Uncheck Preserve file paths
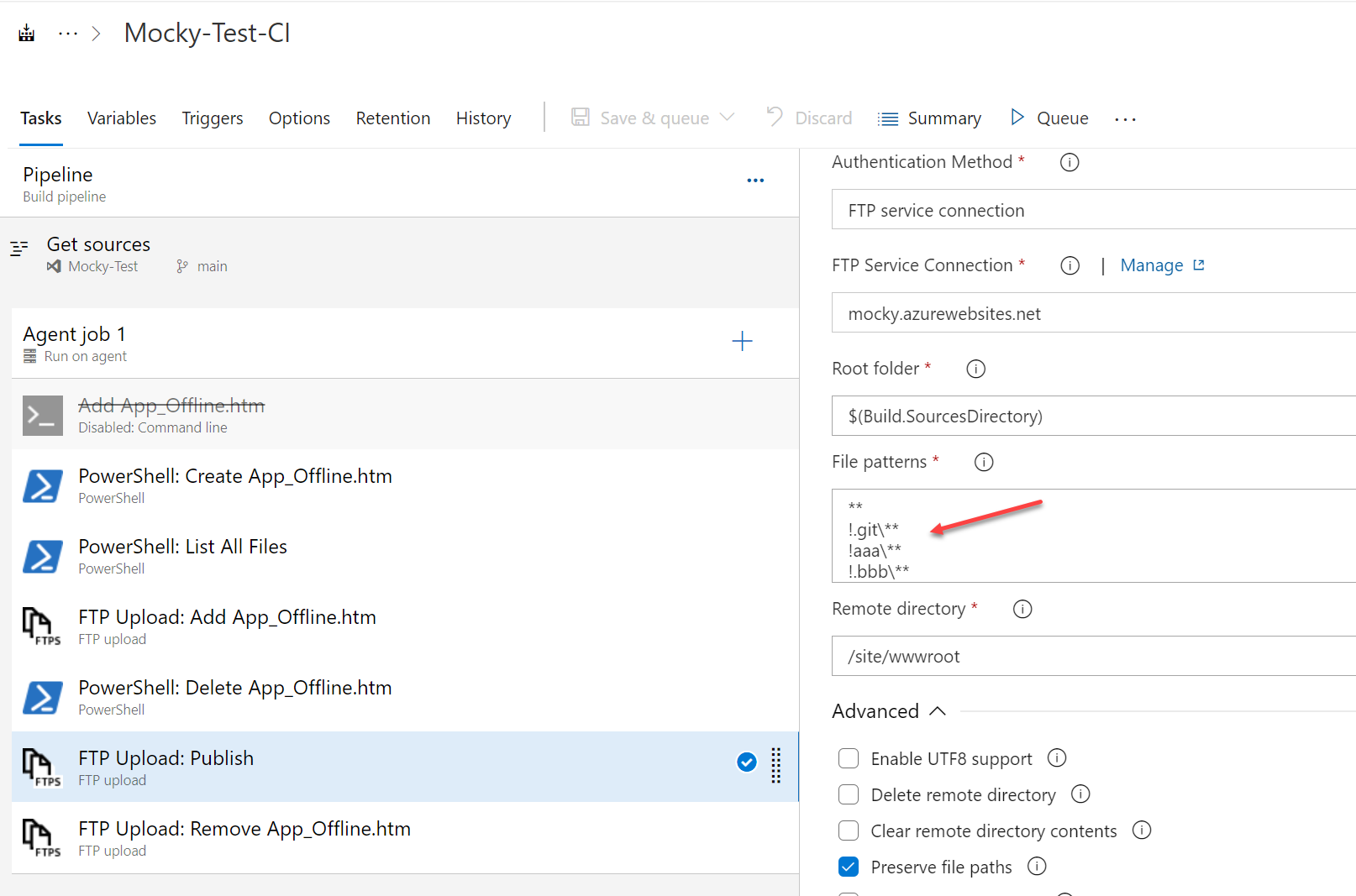Image resolution: width=1356 pixels, height=896 pixels. (x=849, y=867)
